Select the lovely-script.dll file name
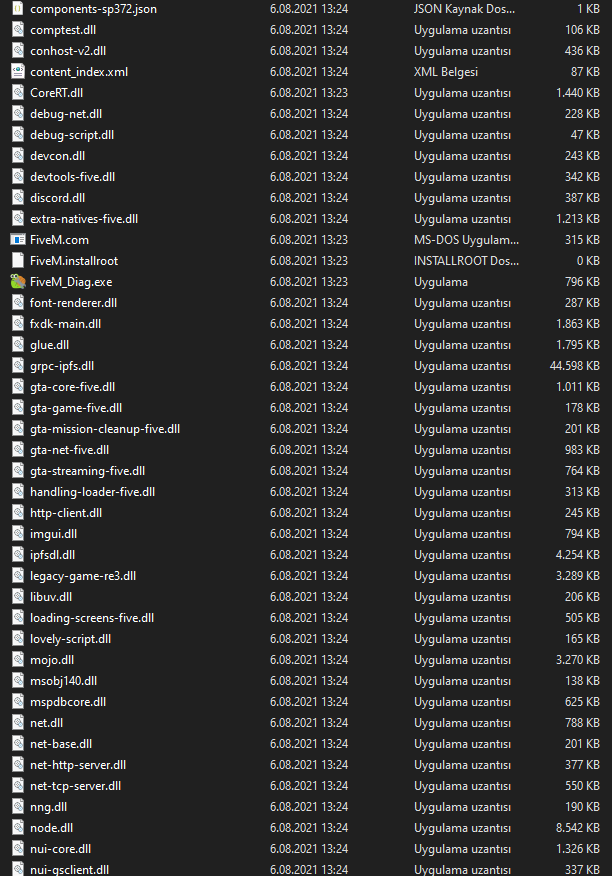Image resolution: width=612 pixels, height=876 pixels. tap(70, 639)
